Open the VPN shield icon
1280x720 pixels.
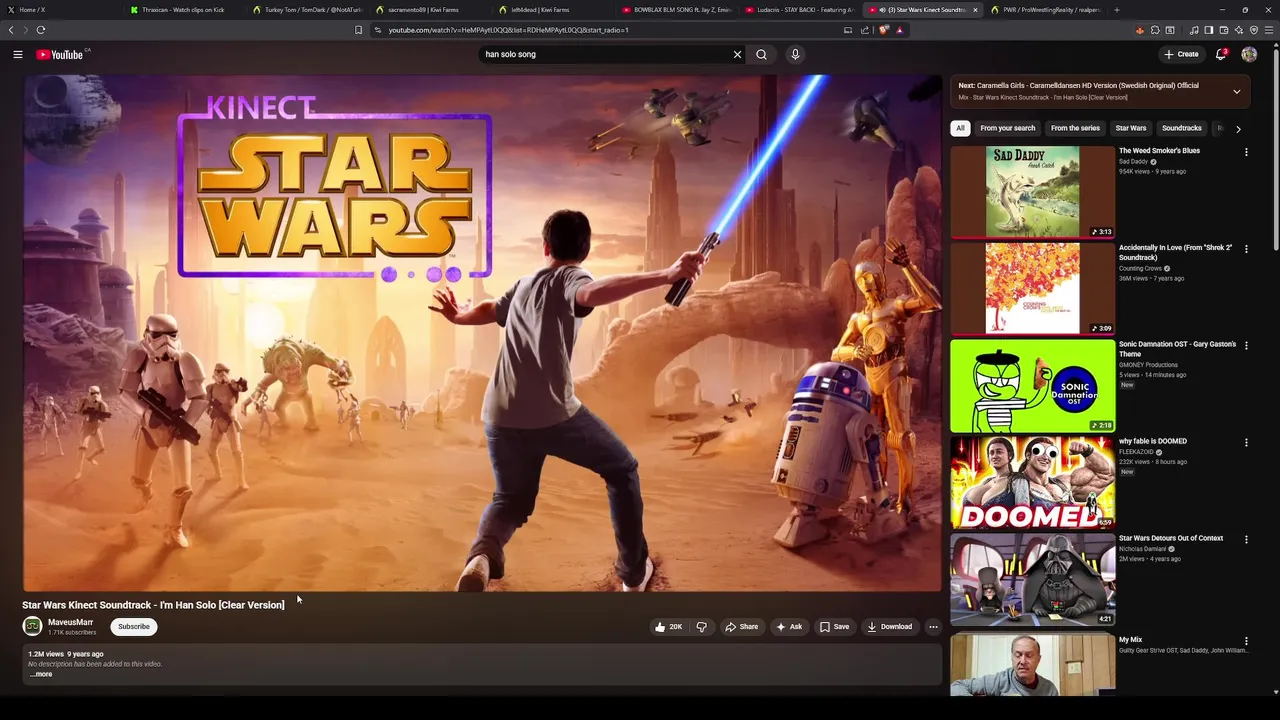(1253, 30)
